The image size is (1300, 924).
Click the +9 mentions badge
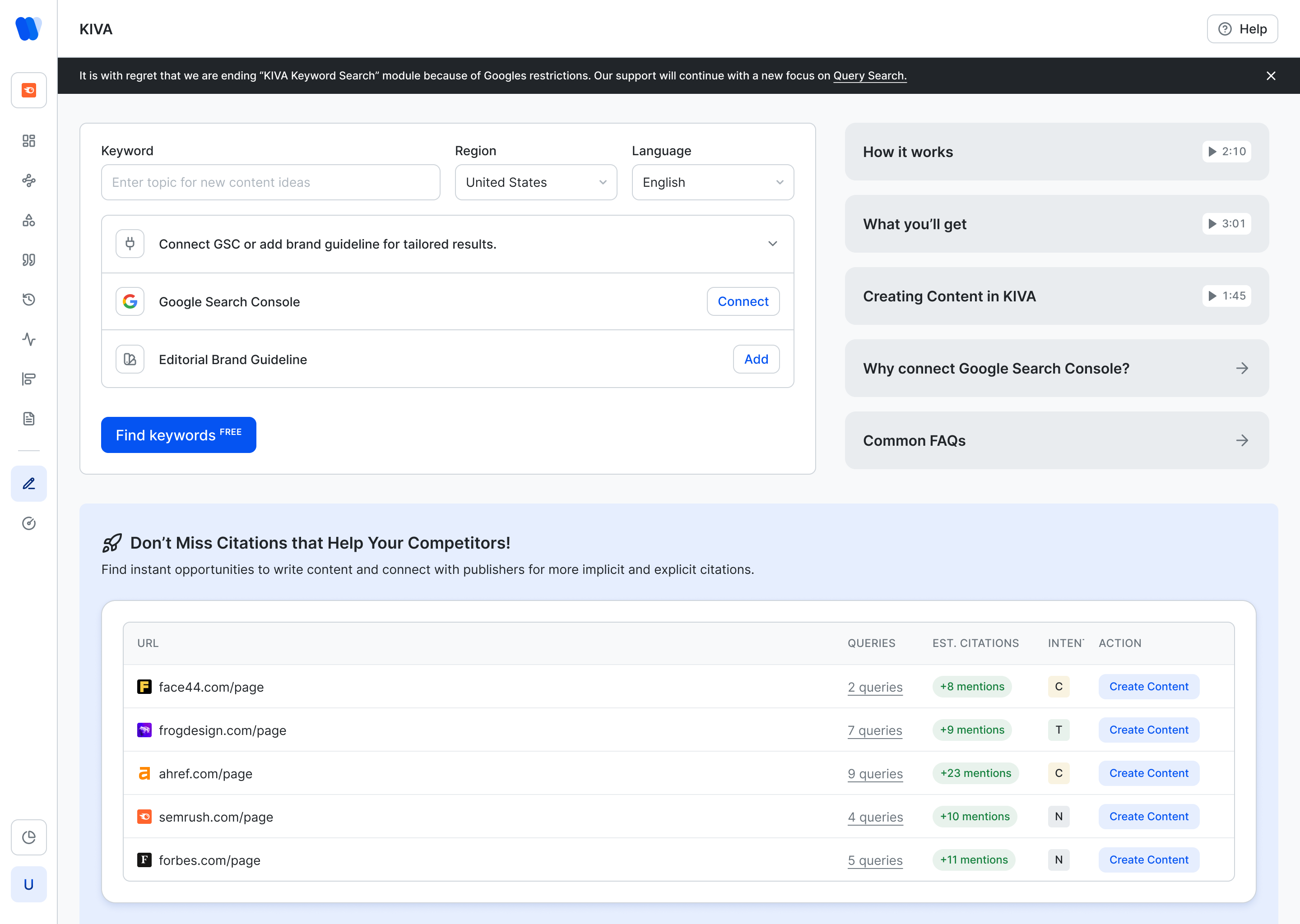[972, 730]
